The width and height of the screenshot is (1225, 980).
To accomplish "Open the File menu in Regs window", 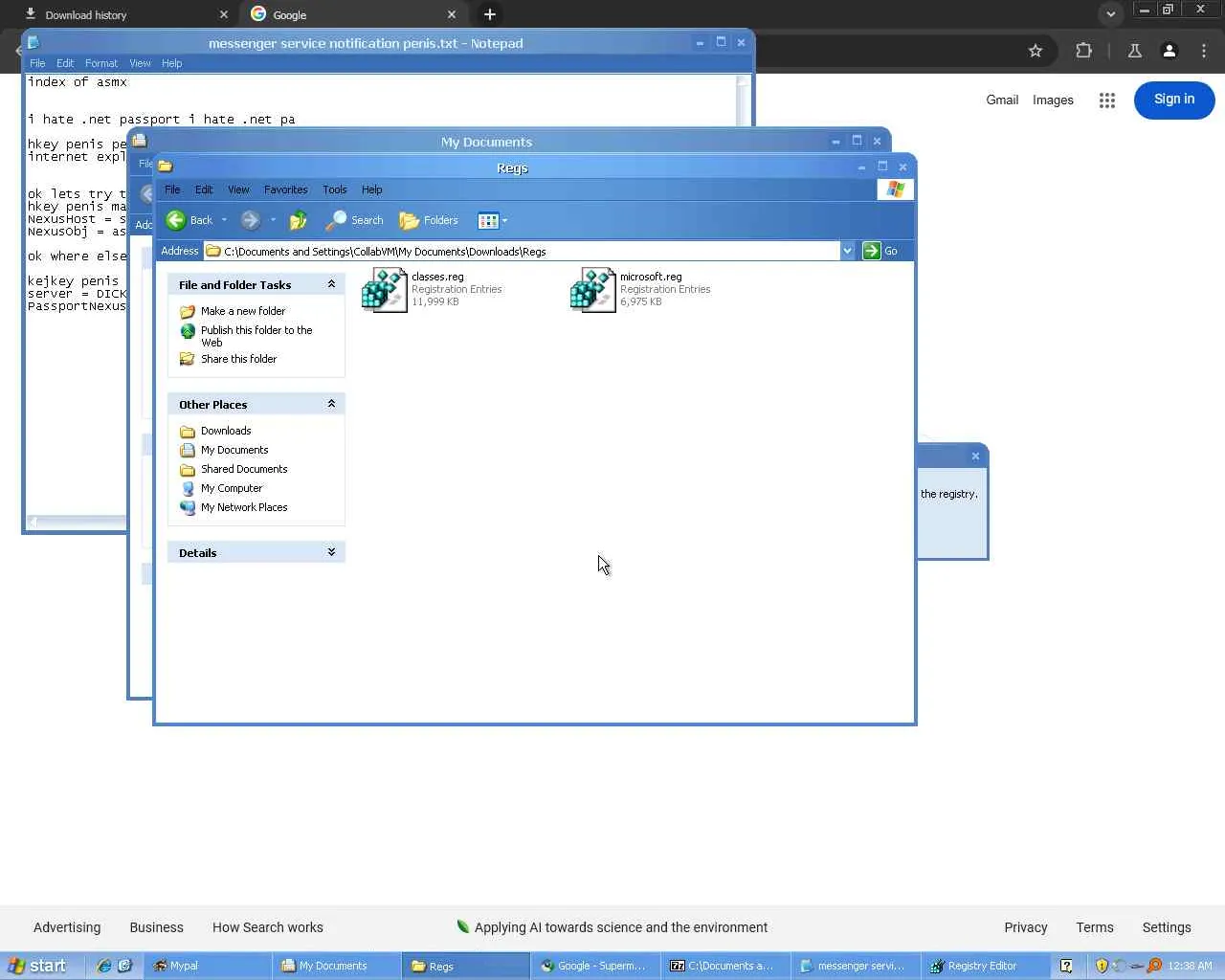I will [x=172, y=189].
